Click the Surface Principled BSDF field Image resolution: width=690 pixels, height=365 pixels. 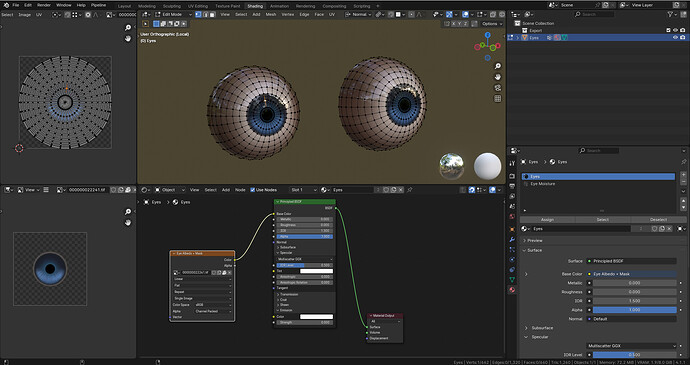631,261
